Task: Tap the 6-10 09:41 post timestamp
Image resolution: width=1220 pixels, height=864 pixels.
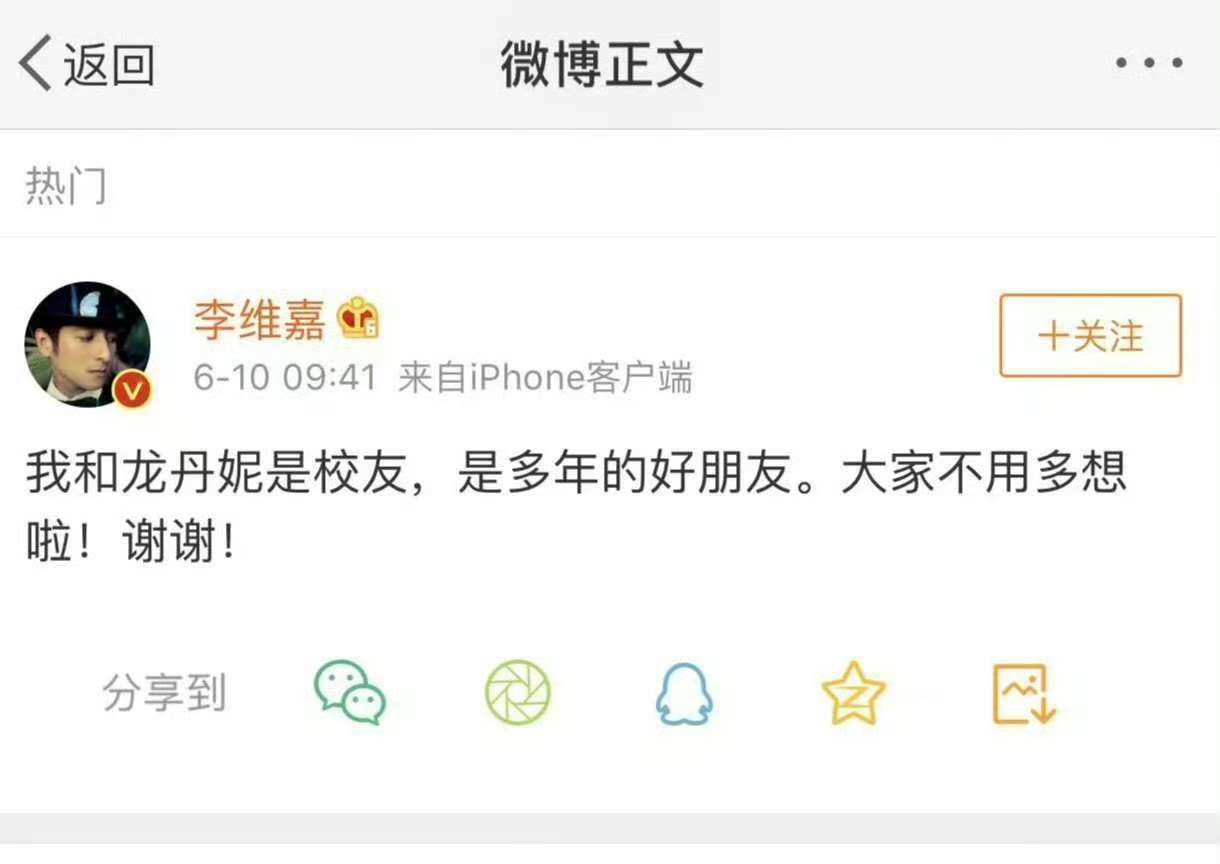Action: (285, 378)
